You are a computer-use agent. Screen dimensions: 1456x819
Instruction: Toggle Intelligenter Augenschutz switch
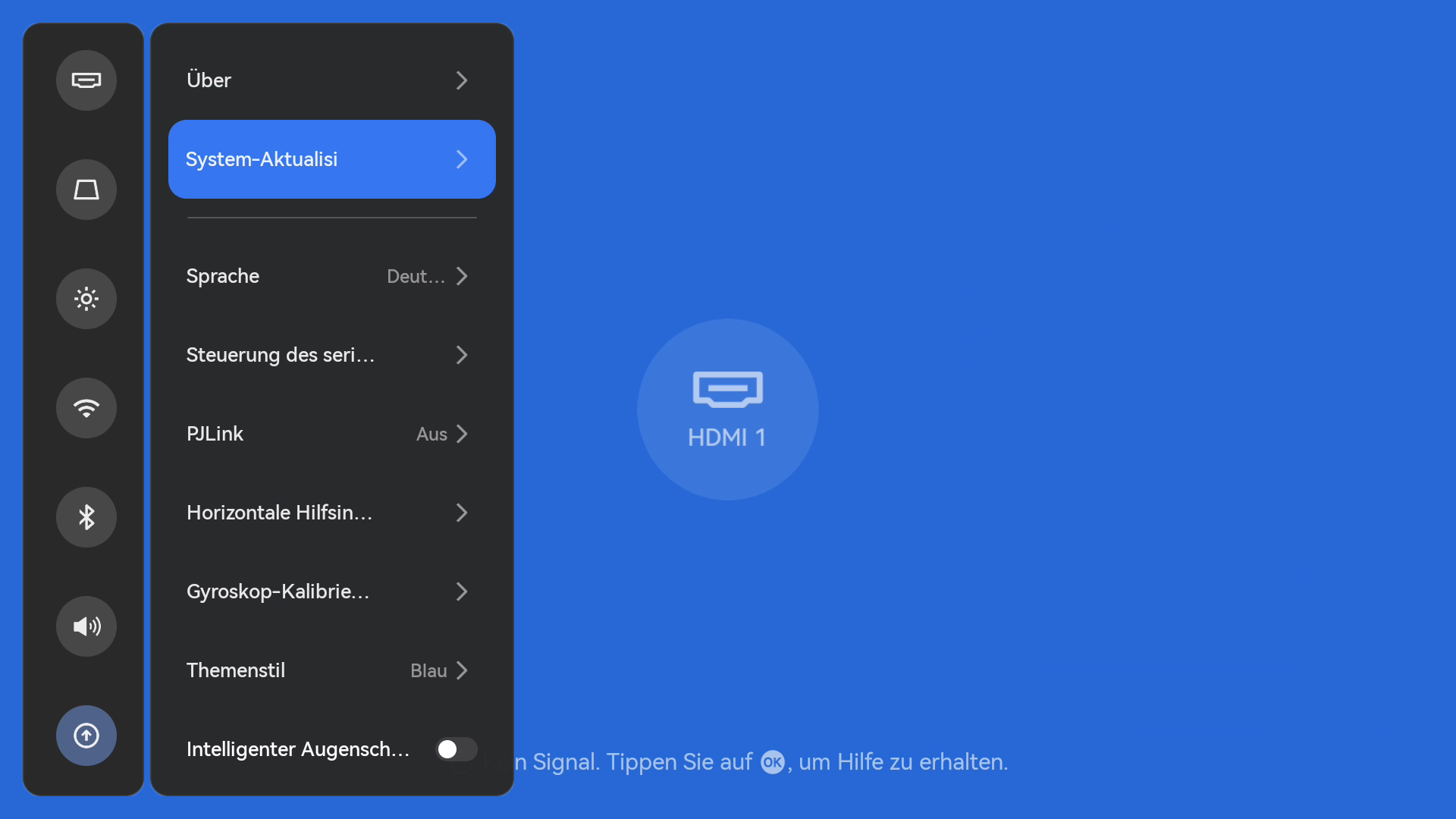point(456,749)
